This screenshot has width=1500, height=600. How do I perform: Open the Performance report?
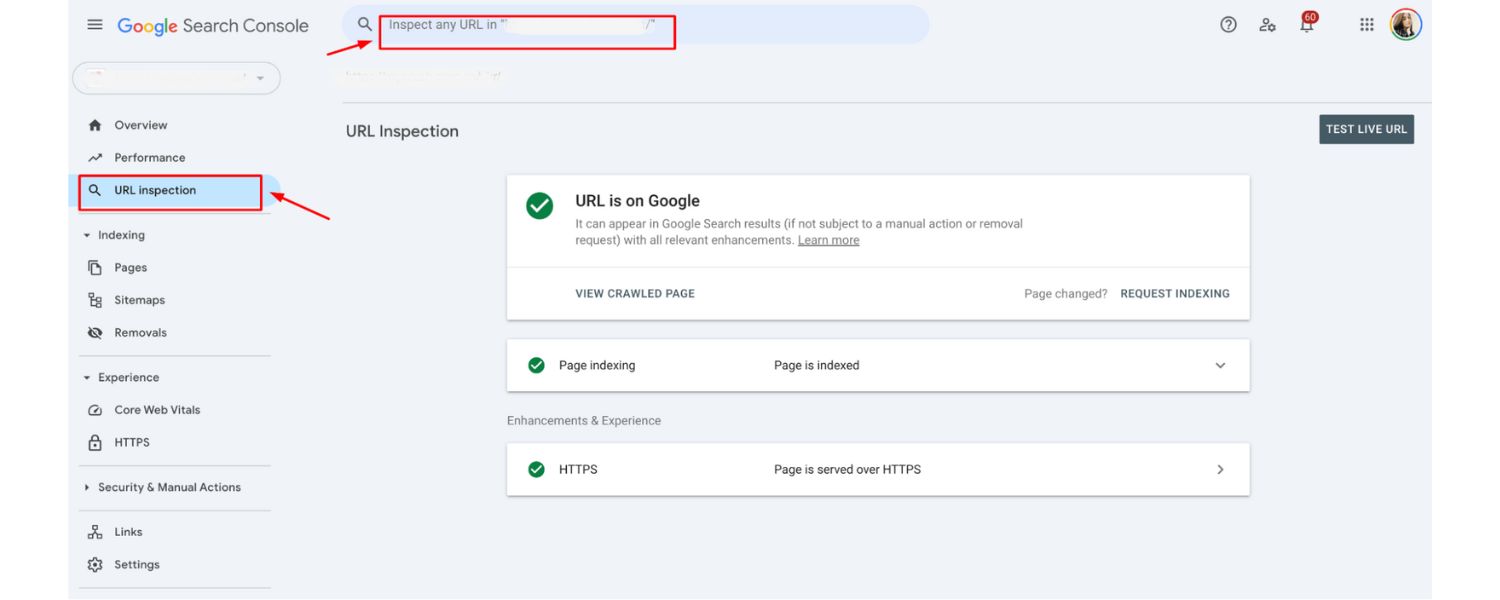pos(149,158)
